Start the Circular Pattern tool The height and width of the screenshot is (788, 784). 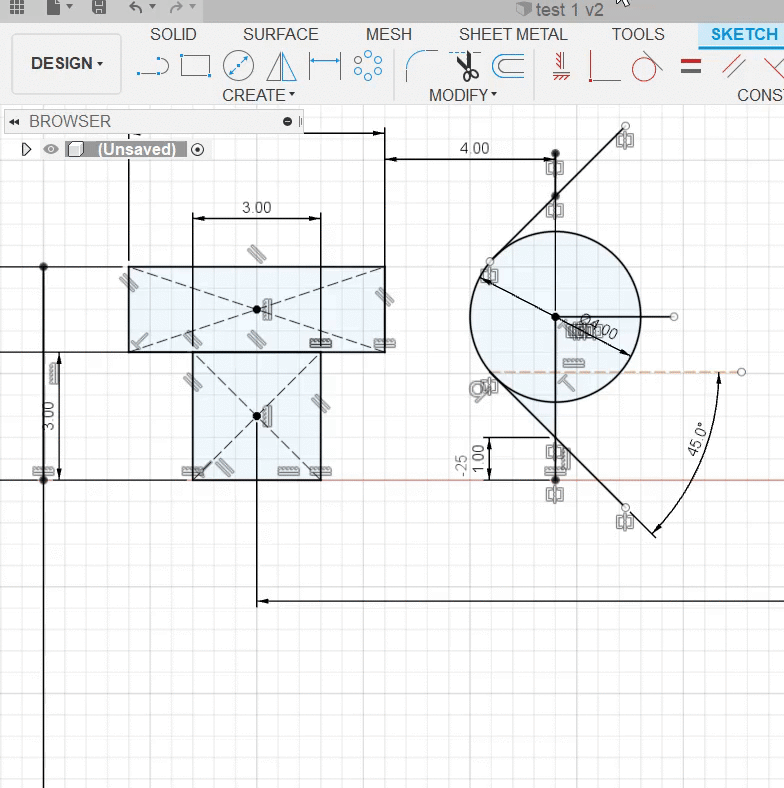pyautogui.click(x=368, y=66)
